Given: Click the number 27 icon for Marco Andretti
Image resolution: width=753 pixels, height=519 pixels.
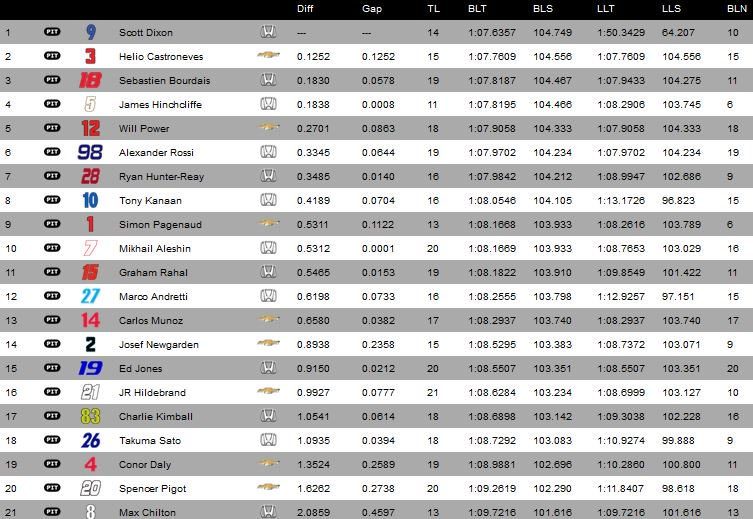Looking at the screenshot, I should tap(90, 296).
